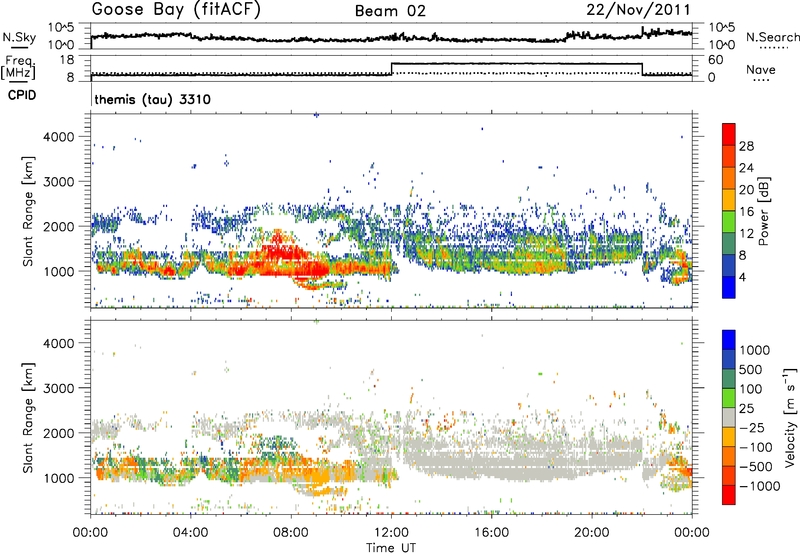This screenshot has width=800, height=554.
Task: Click the '08:00' time axis tick label
Action: pyautogui.click(x=291, y=533)
